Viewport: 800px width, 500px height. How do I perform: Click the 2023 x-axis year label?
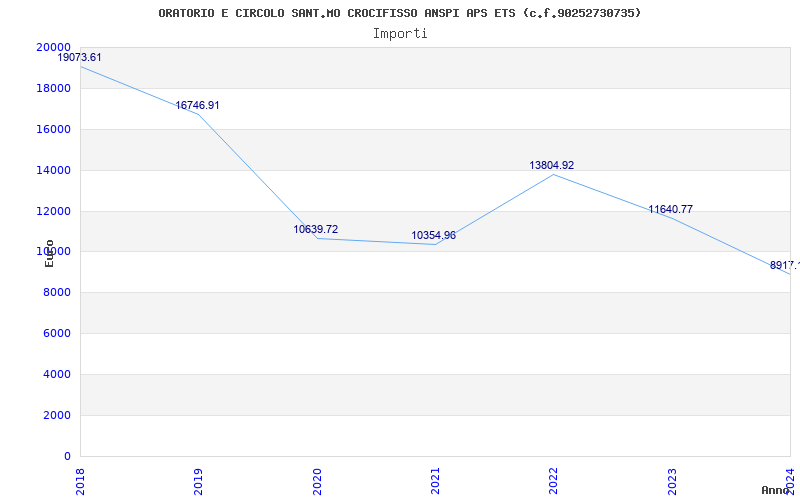[672, 481]
